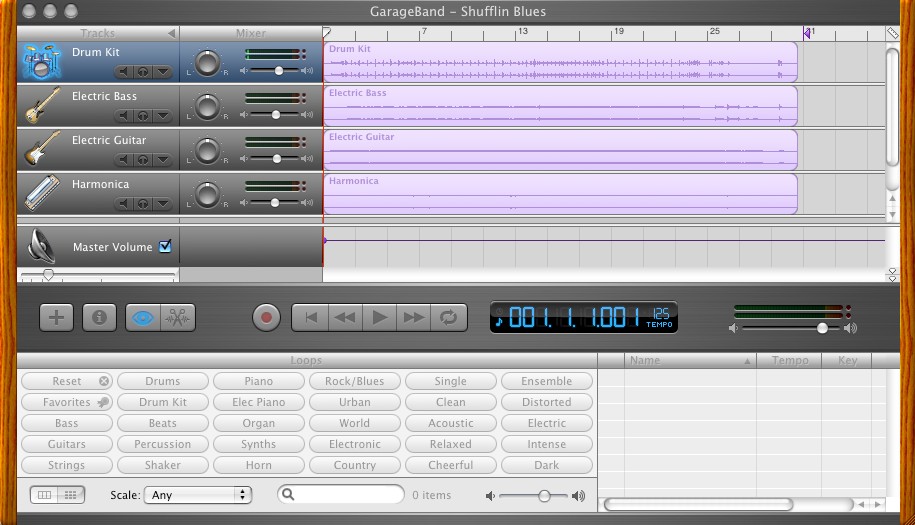Go to beginning of the song
This screenshot has width=915, height=525.
tap(310, 318)
